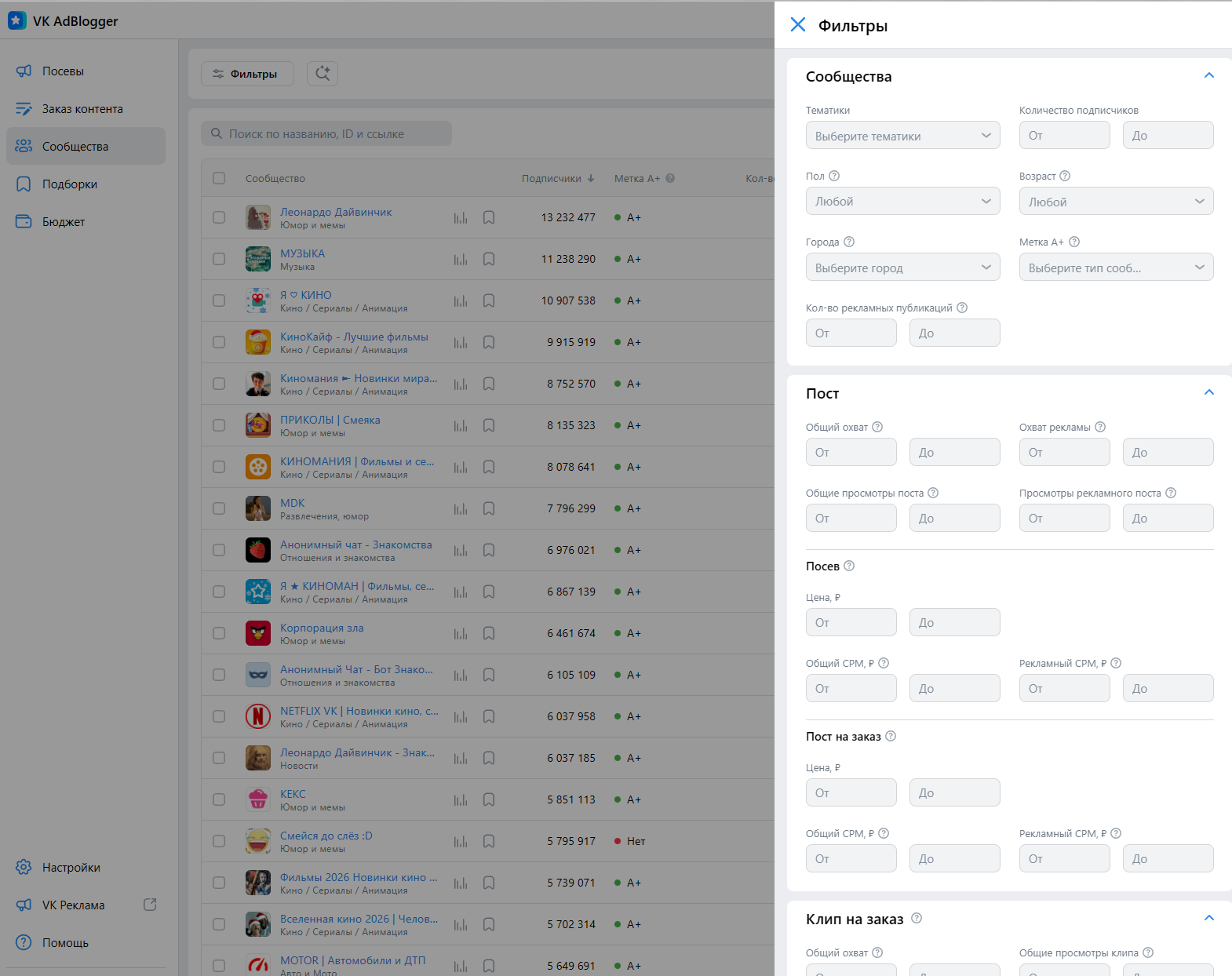The image size is (1232, 976).
Task: Expand the Возраст dropdown
Action: pyautogui.click(x=1116, y=202)
